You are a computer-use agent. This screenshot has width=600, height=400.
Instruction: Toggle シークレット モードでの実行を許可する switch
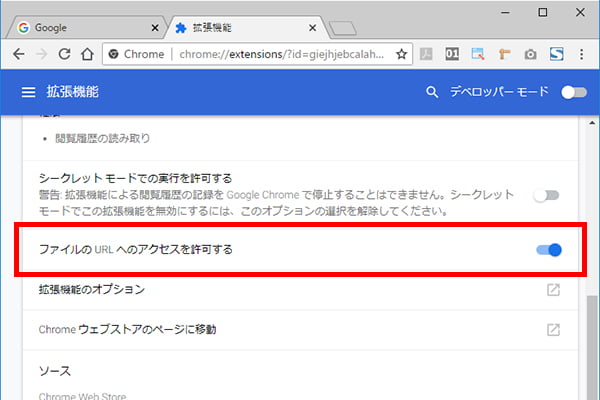click(546, 195)
